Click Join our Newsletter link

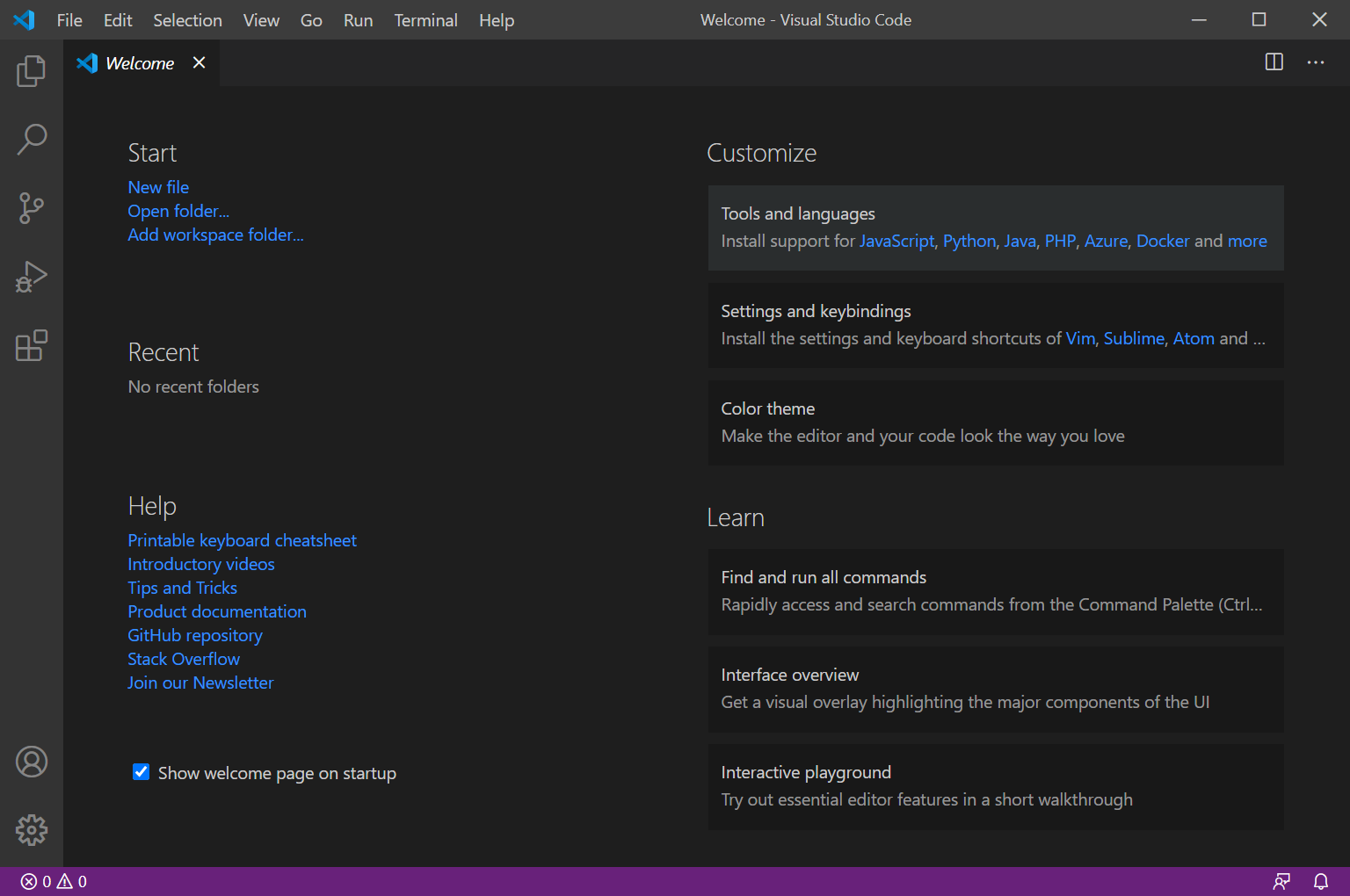pyautogui.click(x=200, y=683)
